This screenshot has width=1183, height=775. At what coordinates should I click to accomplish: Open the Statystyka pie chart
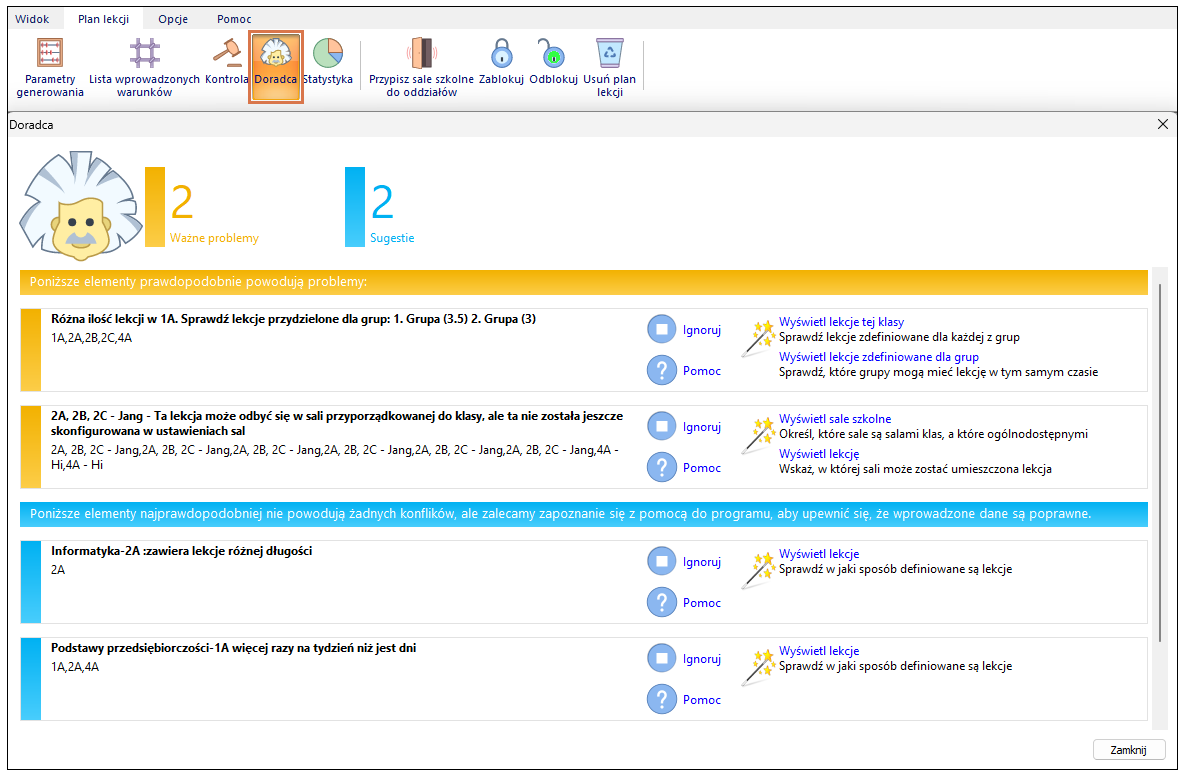327,62
